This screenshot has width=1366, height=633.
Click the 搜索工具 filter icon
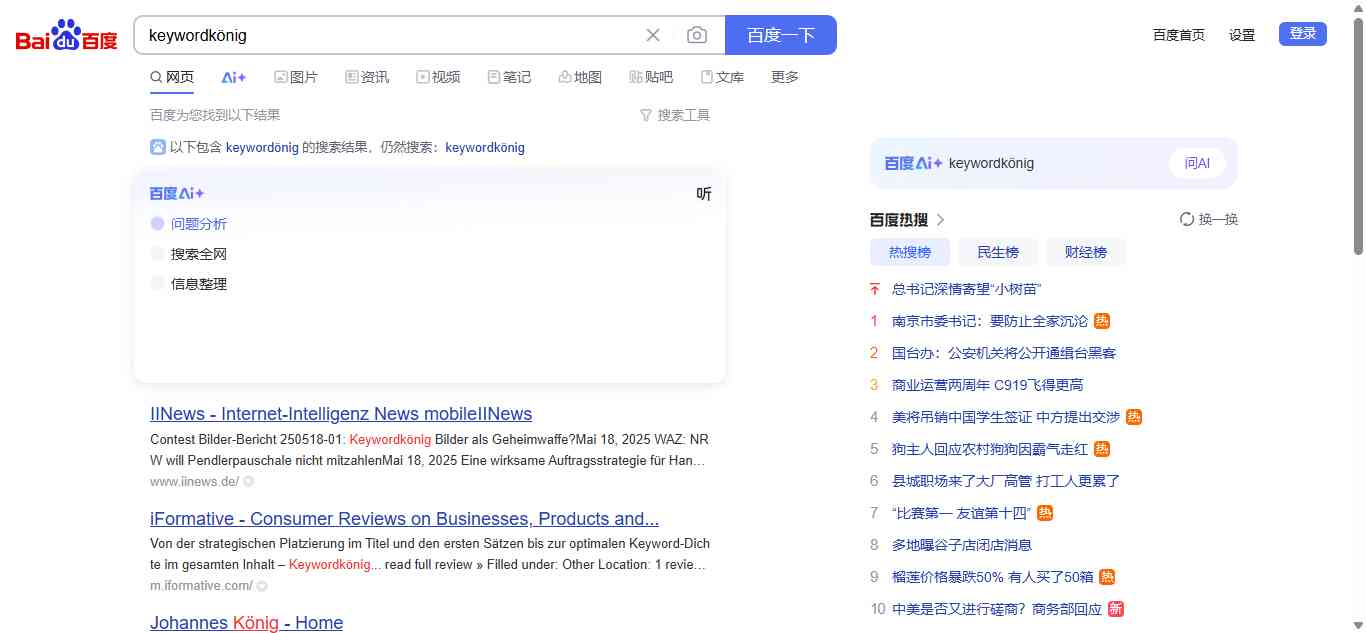pyautogui.click(x=646, y=116)
